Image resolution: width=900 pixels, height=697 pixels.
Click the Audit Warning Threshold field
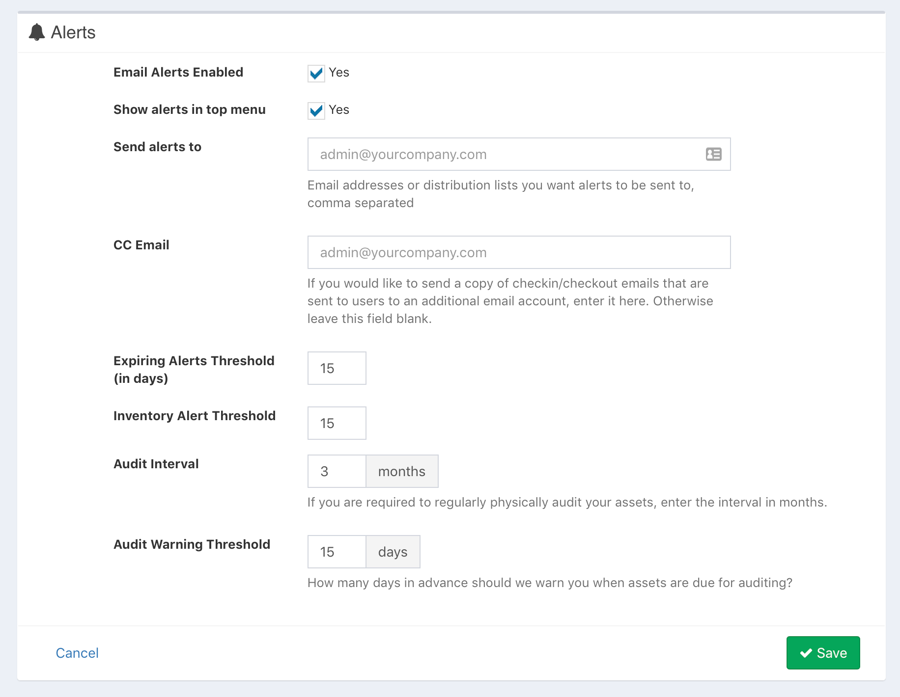pyautogui.click(x=337, y=552)
